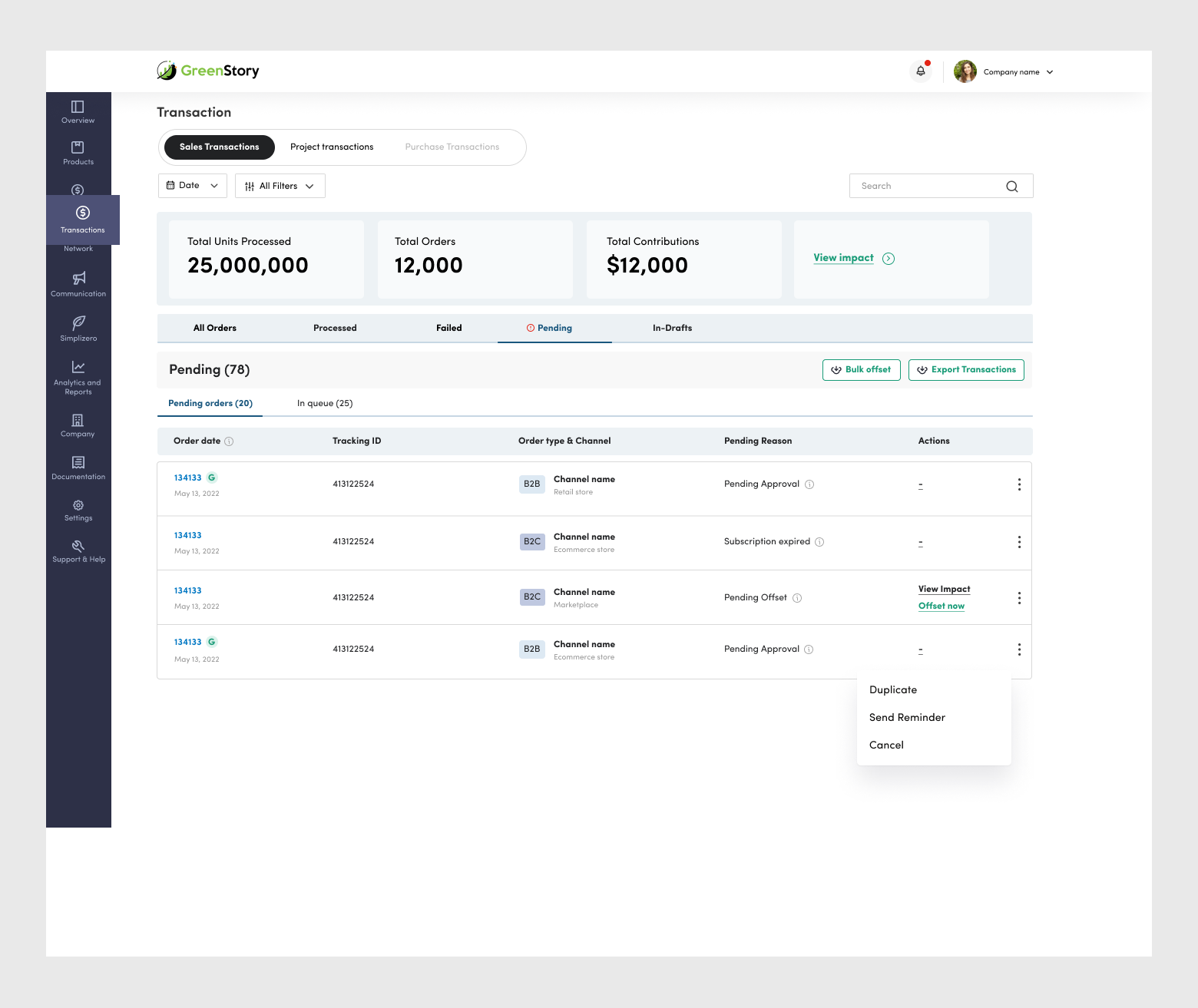Viewport: 1198px width, 1008px height.
Task: Click info icon beside Pending Offset
Action: (797, 598)
